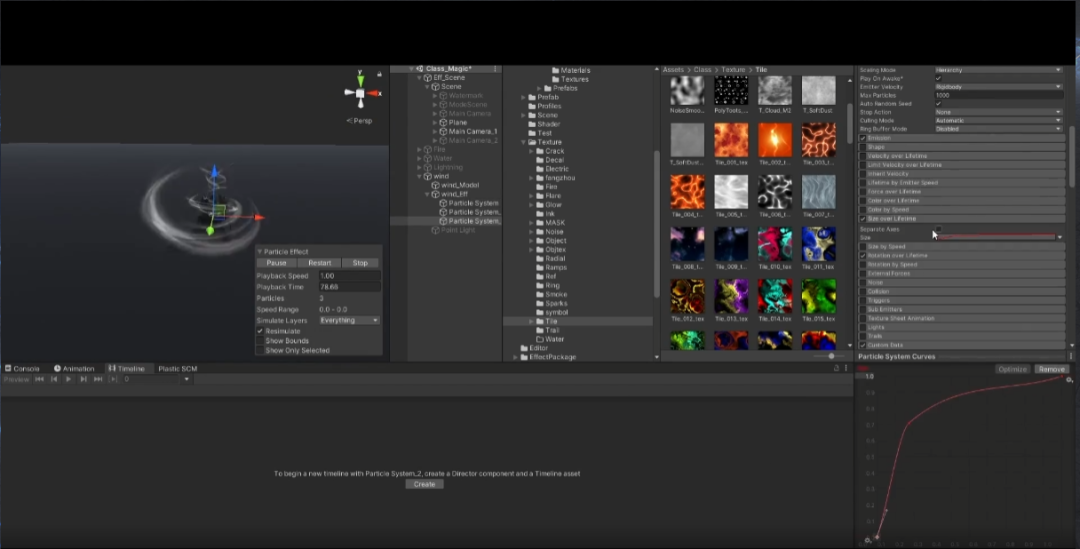Open the Simulate Layers dropdown
Screen dimensions: 1080x549
[348, 320]
